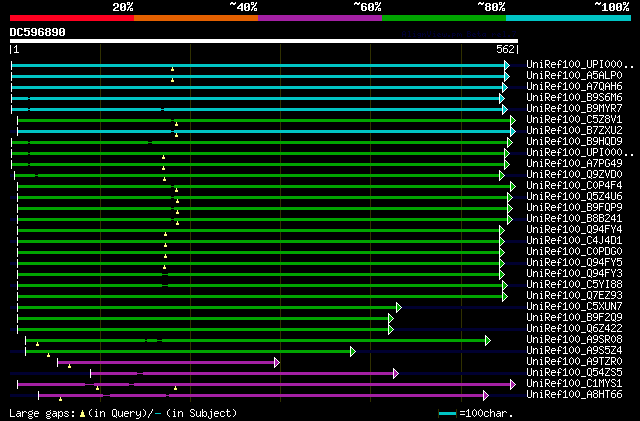Select the UniRef100_Q9ZVD0 label
The height and width of the screenshot is (421, 640).
[574, 175]
